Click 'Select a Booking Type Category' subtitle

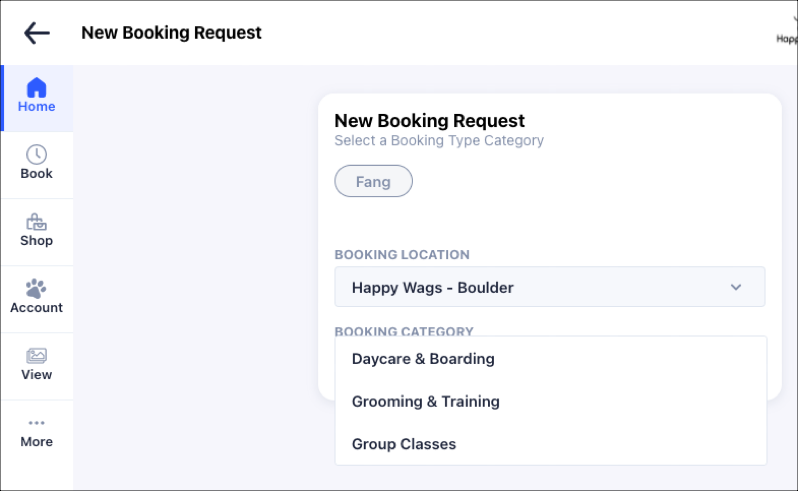(438, 141)
